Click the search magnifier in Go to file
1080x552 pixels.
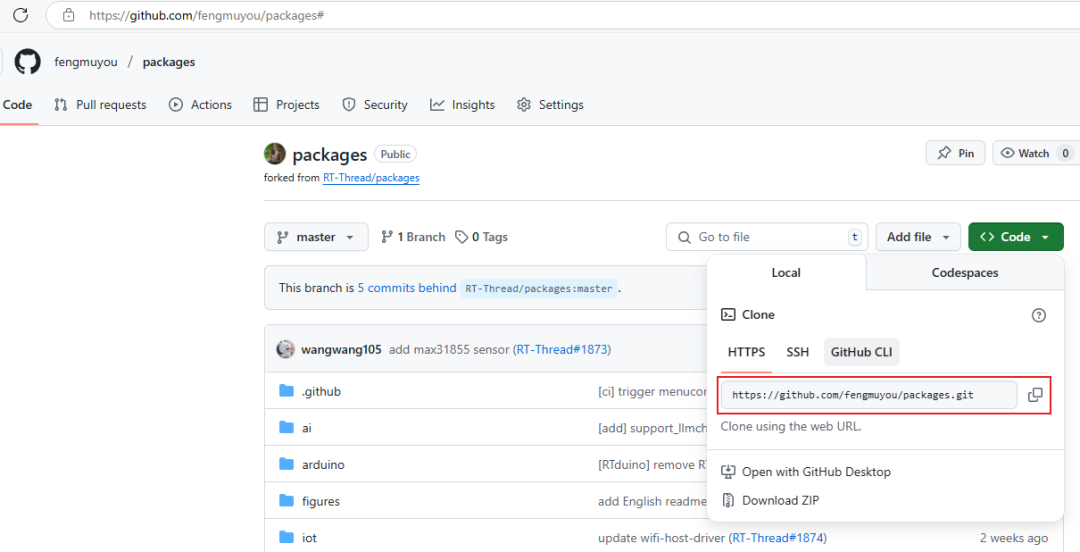pos(684,237)
